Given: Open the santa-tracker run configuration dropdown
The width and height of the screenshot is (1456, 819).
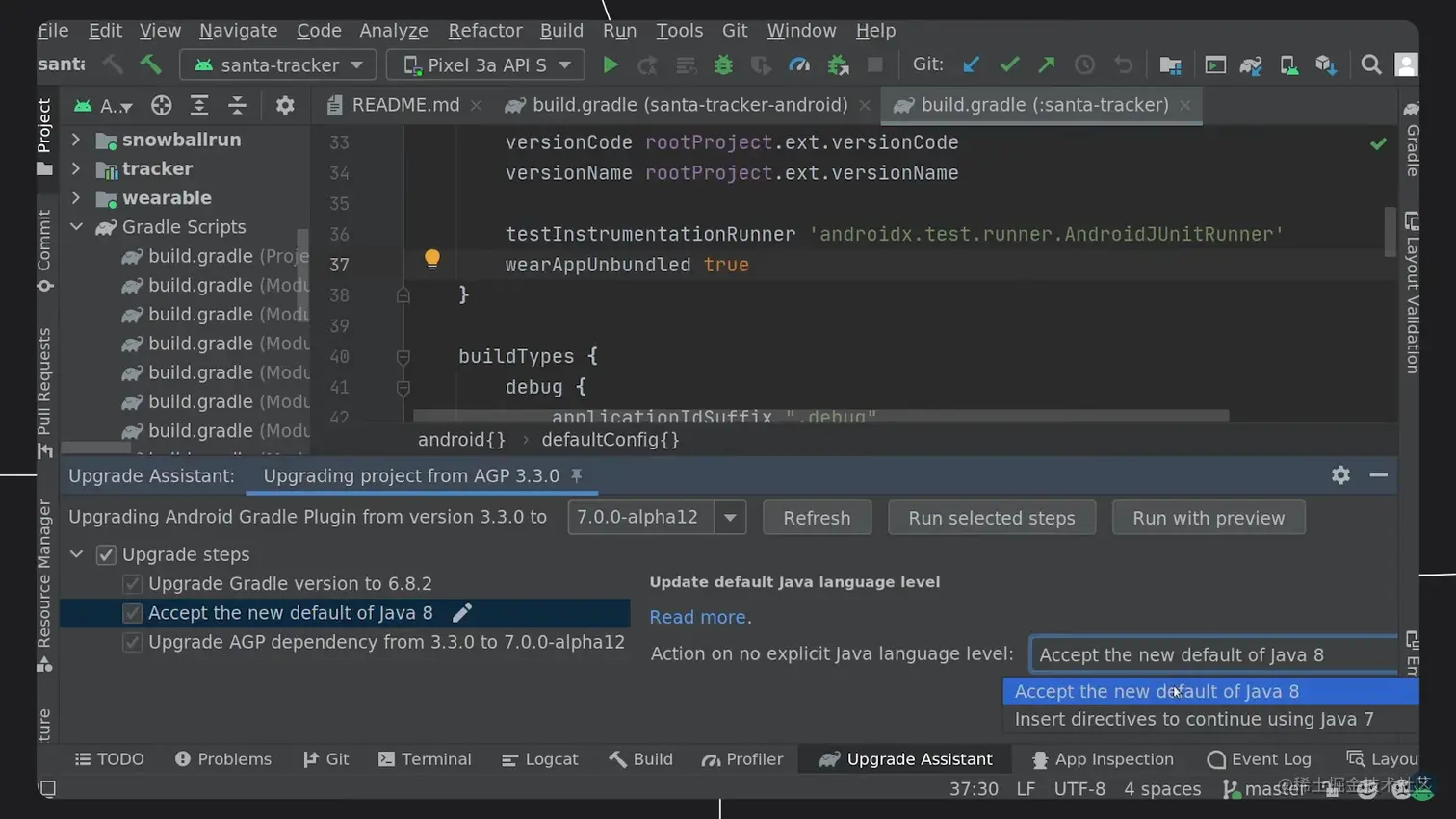Looking at the screenshot, I should pos(277,64).
